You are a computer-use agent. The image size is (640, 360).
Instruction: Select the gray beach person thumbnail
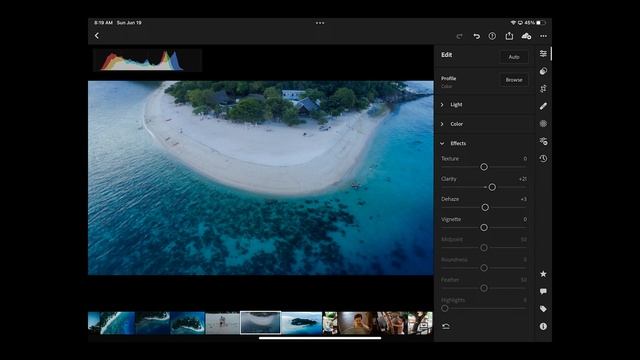pyautogui.click(x=222, y=323)
